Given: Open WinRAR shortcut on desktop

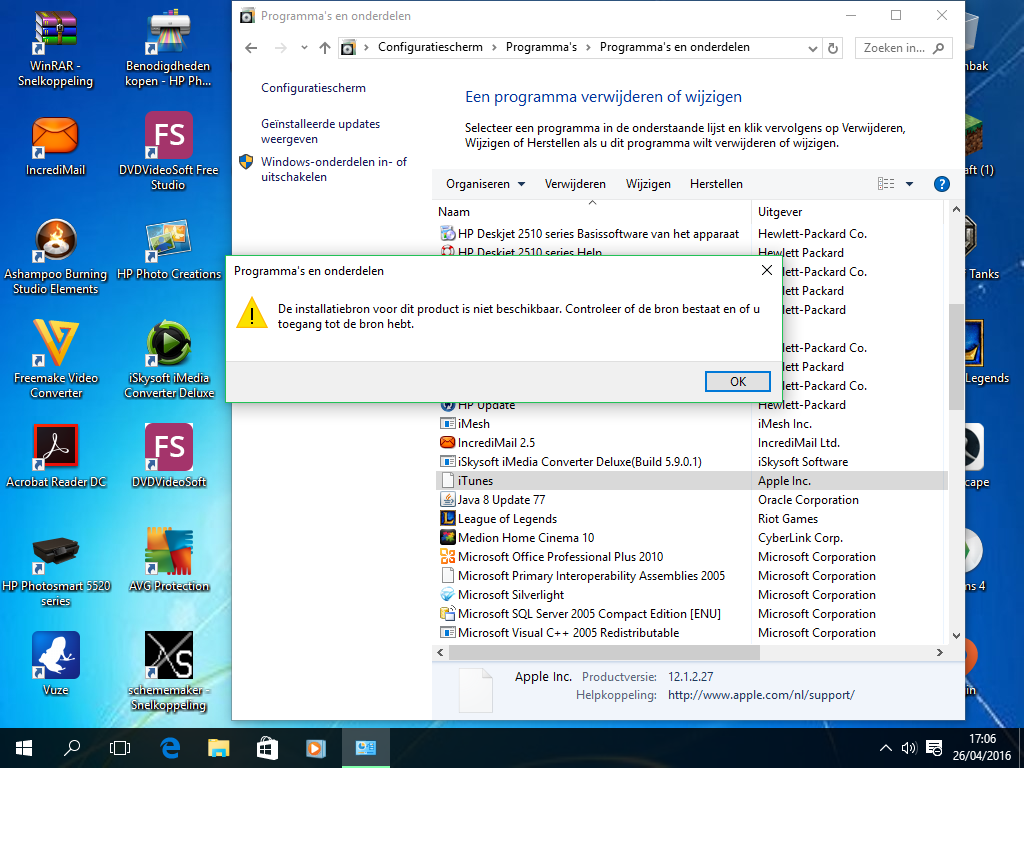Looking at the screenshot, I should [56, 47].
